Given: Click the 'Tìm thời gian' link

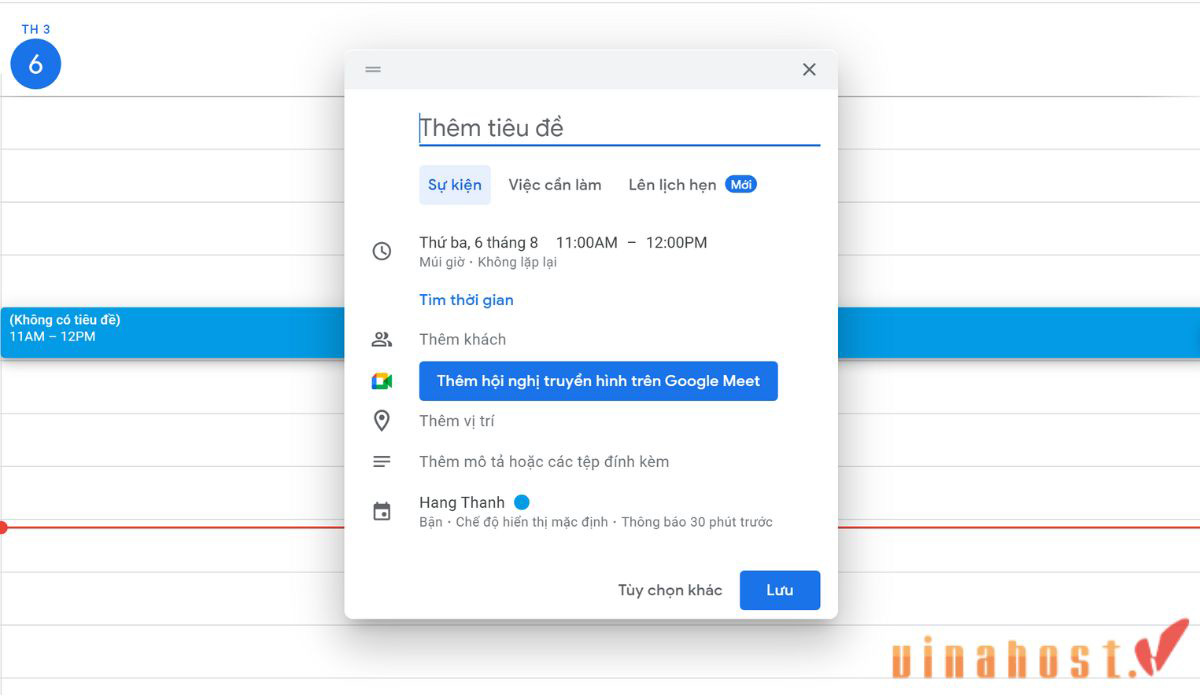Looking at the screenshot, I should point(466,300).
